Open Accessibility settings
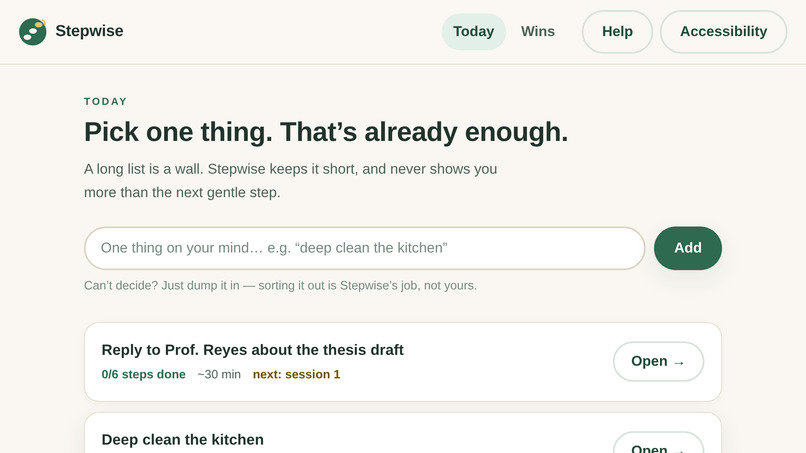The height and width of the screenshot is (453, 806). pyautogui.click(x=723, y=31)
